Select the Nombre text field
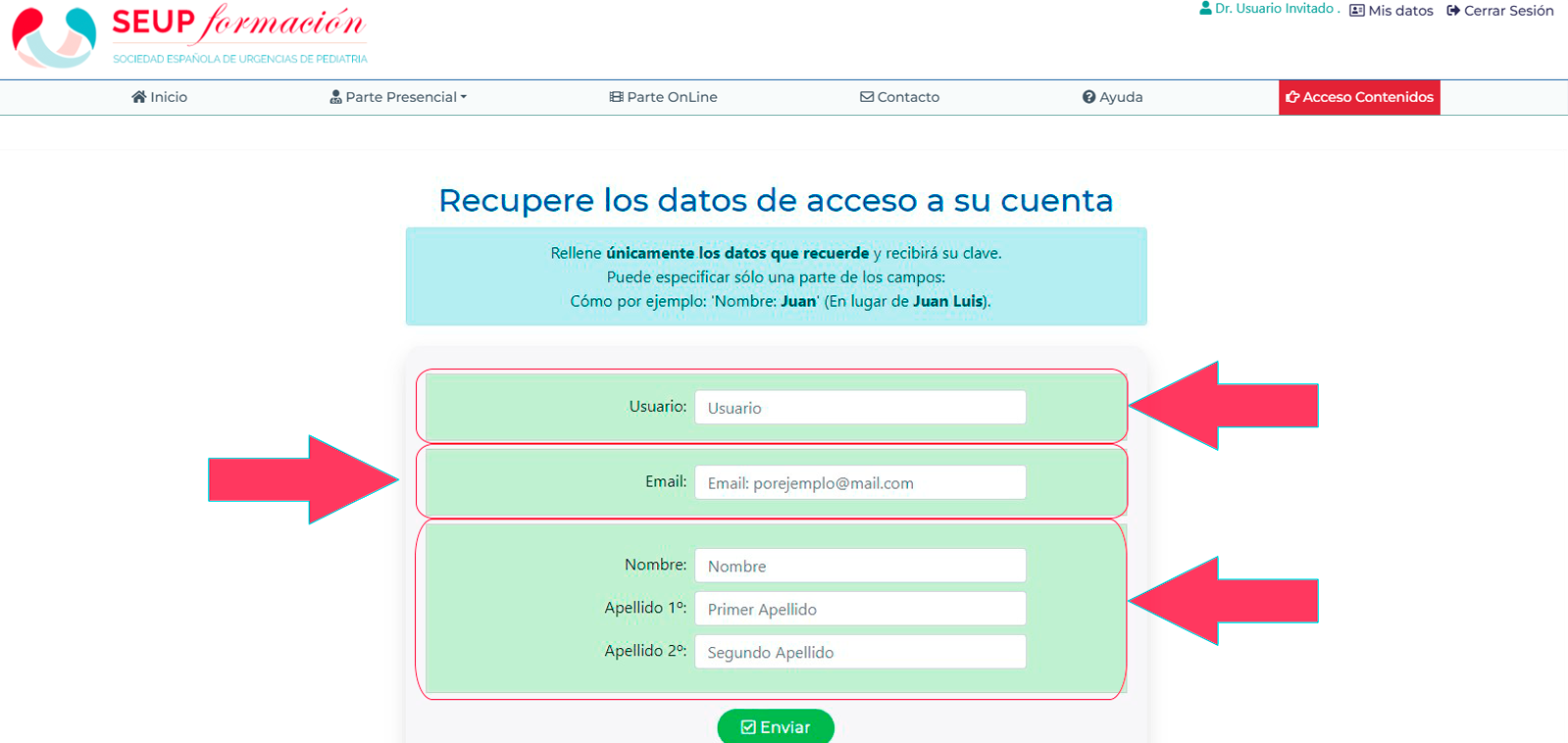Image resolution: width=1568 pixels, height=743 pixels. (x=860, y=566)
